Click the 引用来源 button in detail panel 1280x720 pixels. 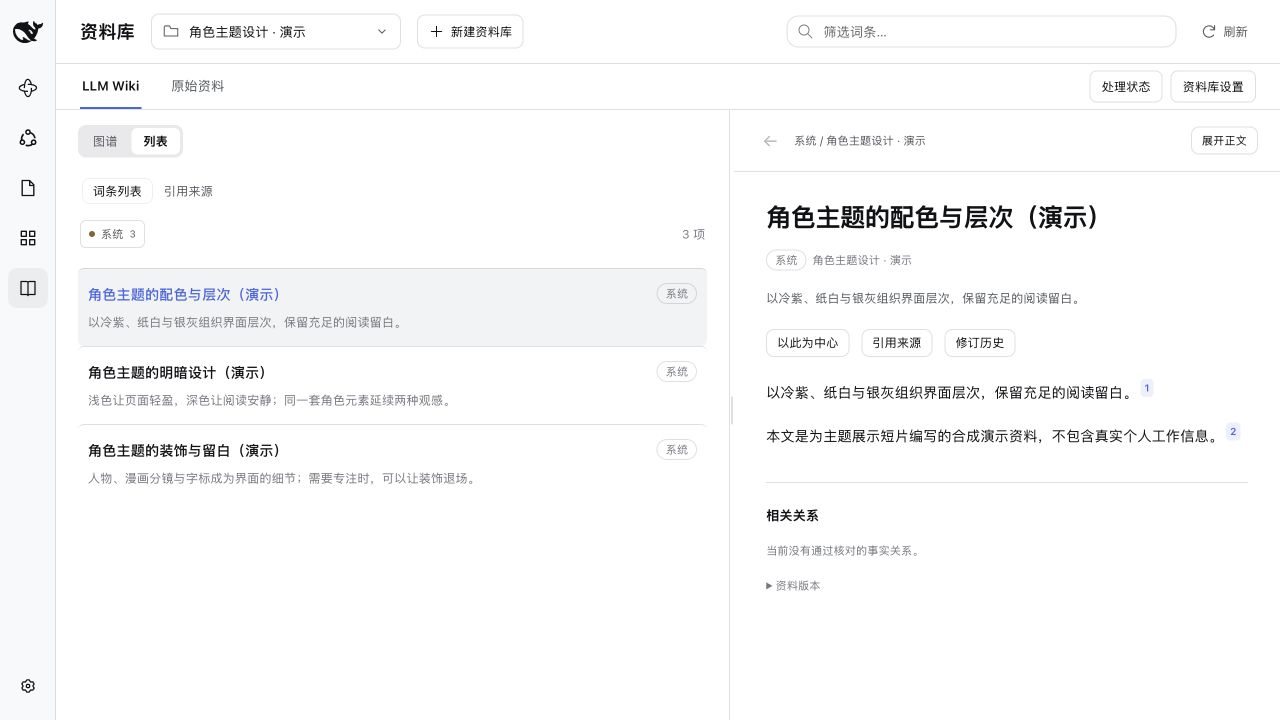[896, 343]
